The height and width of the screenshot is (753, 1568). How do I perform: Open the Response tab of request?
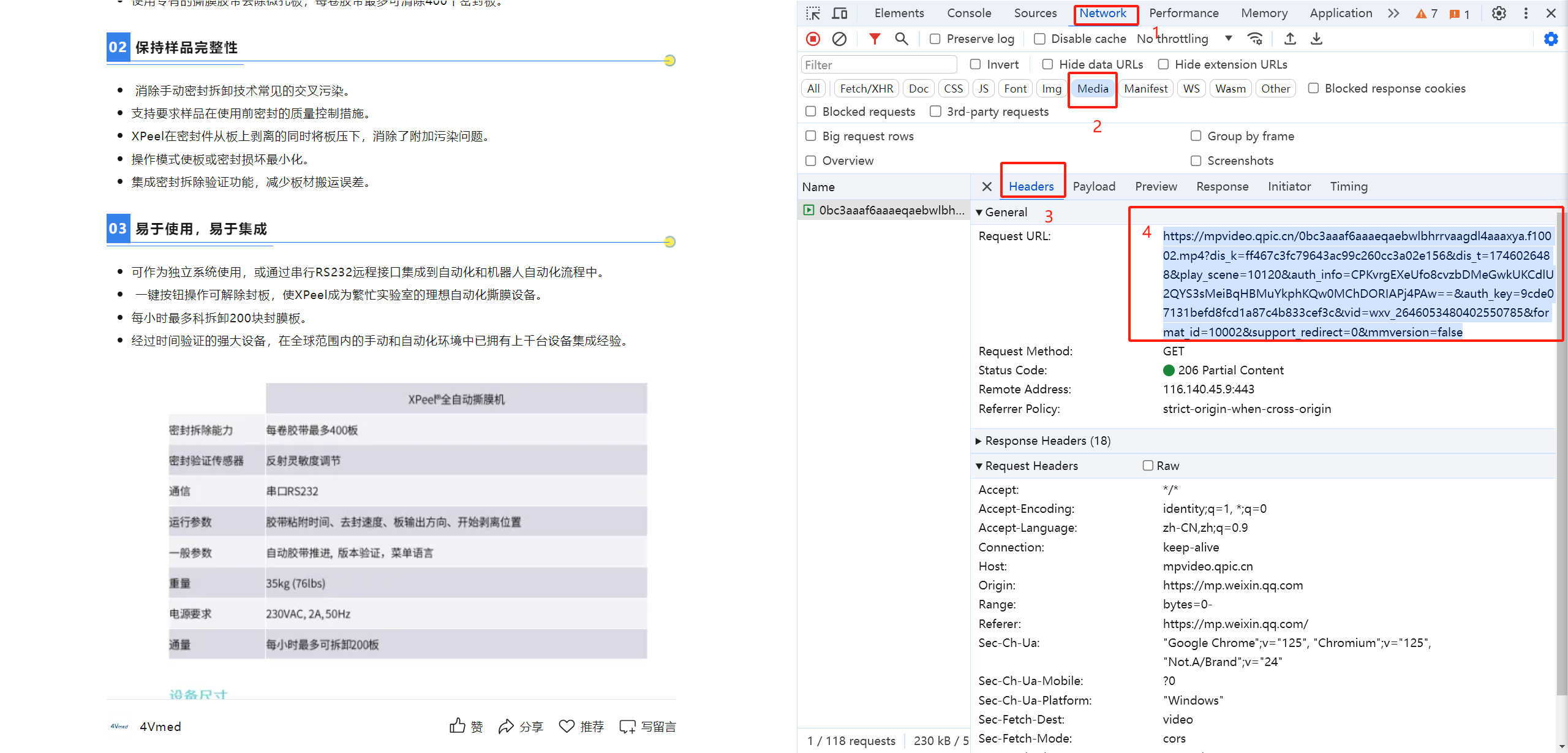(1222, 187)
